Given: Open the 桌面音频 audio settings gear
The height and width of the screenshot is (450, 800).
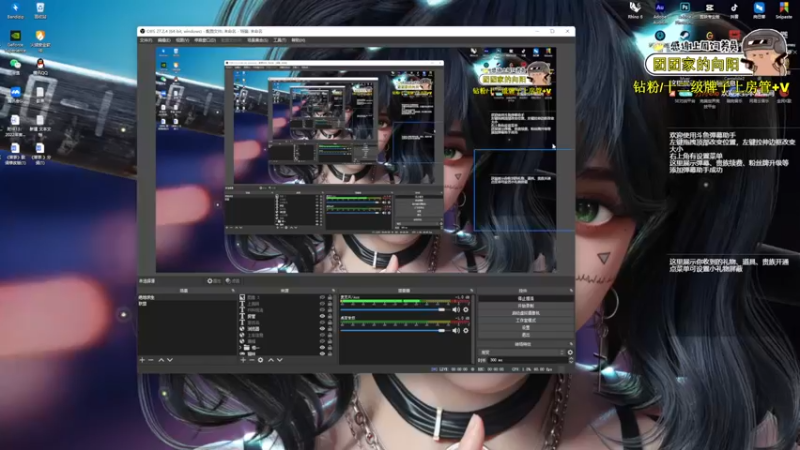Looking at the screenshot, I should tap(466, 331).
